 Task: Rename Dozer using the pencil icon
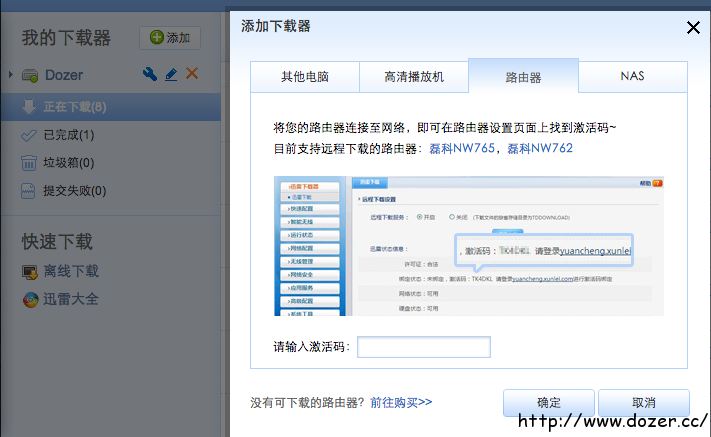(x=171, y=74)
